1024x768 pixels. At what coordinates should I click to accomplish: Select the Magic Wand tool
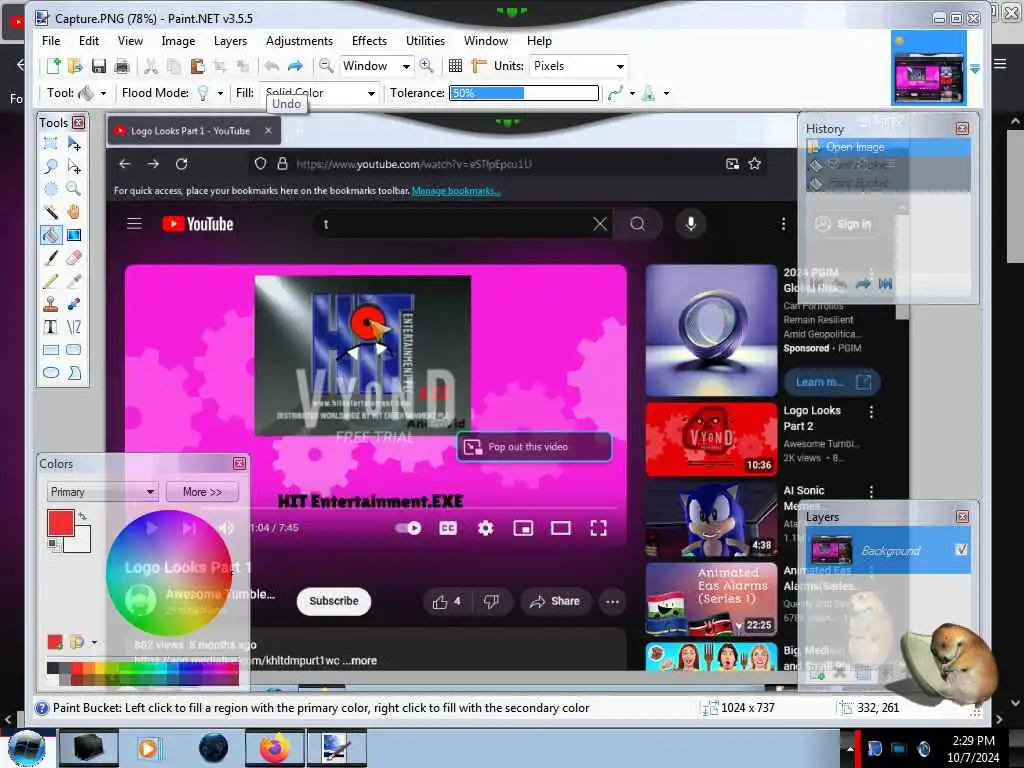click(50, 212)
